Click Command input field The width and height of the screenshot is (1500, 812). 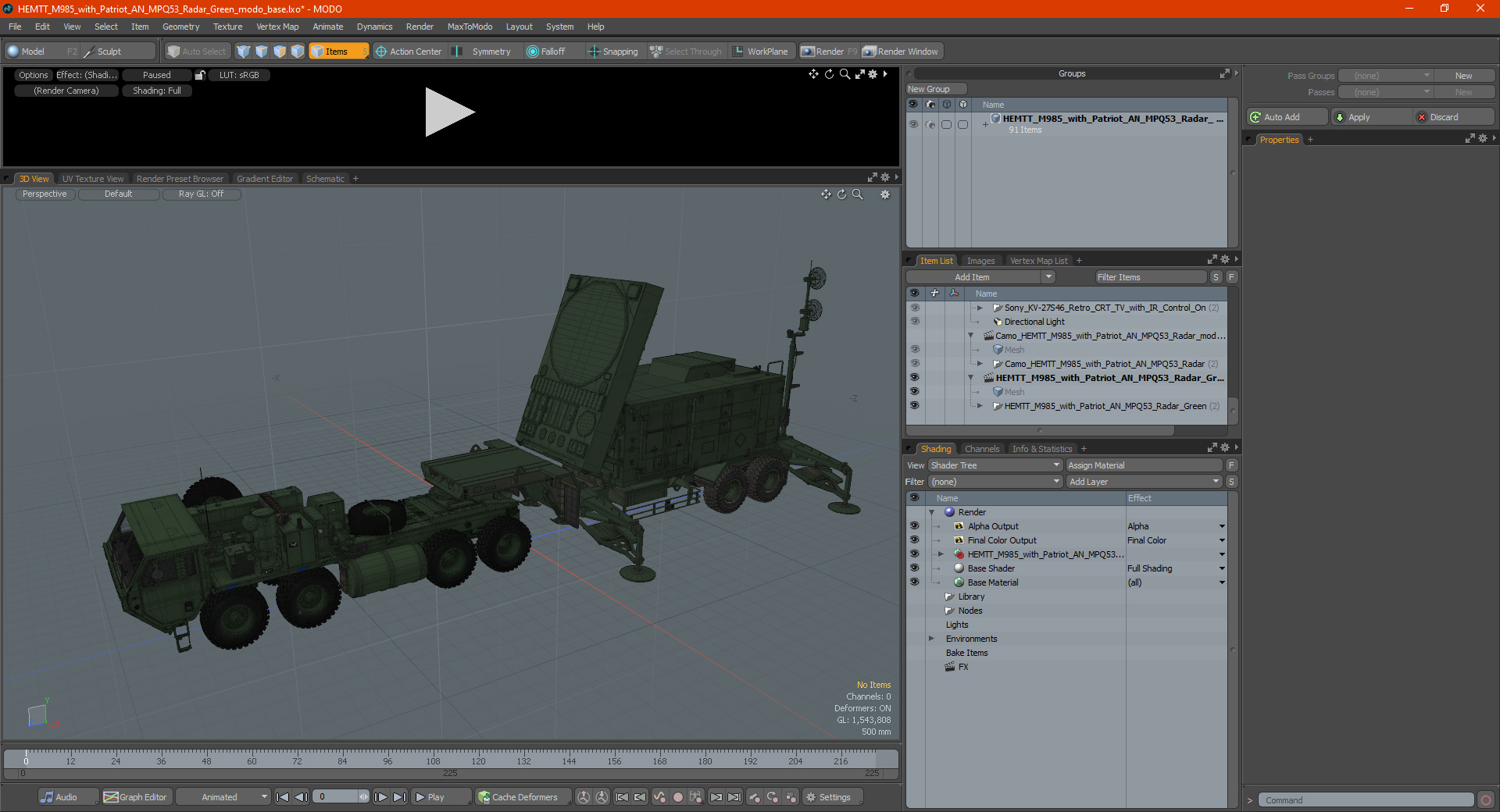1366,800
